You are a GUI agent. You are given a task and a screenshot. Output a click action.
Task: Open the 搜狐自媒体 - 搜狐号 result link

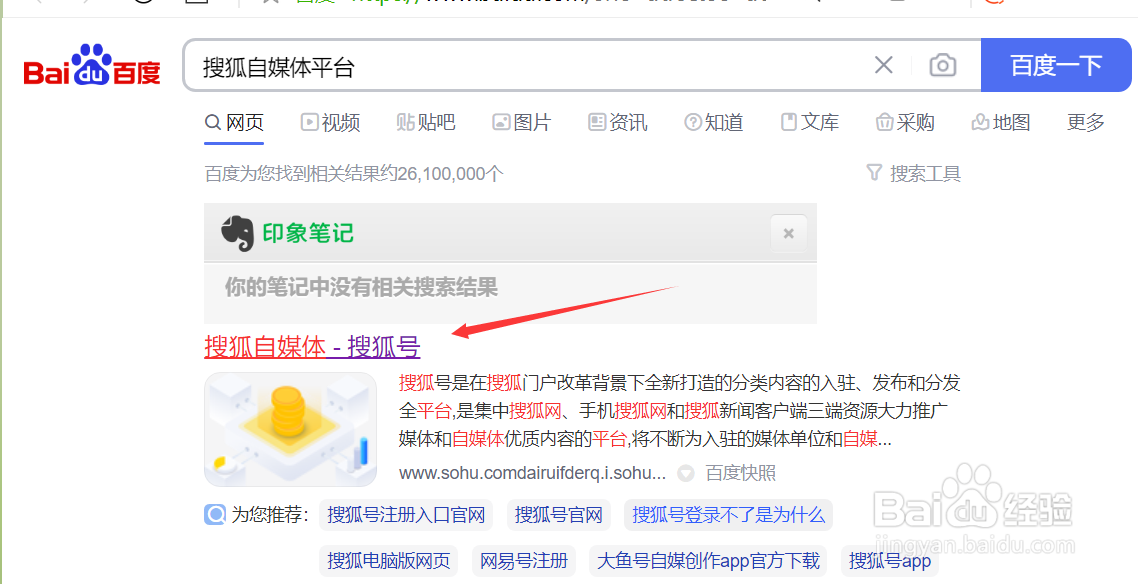[x=312, y=347]
